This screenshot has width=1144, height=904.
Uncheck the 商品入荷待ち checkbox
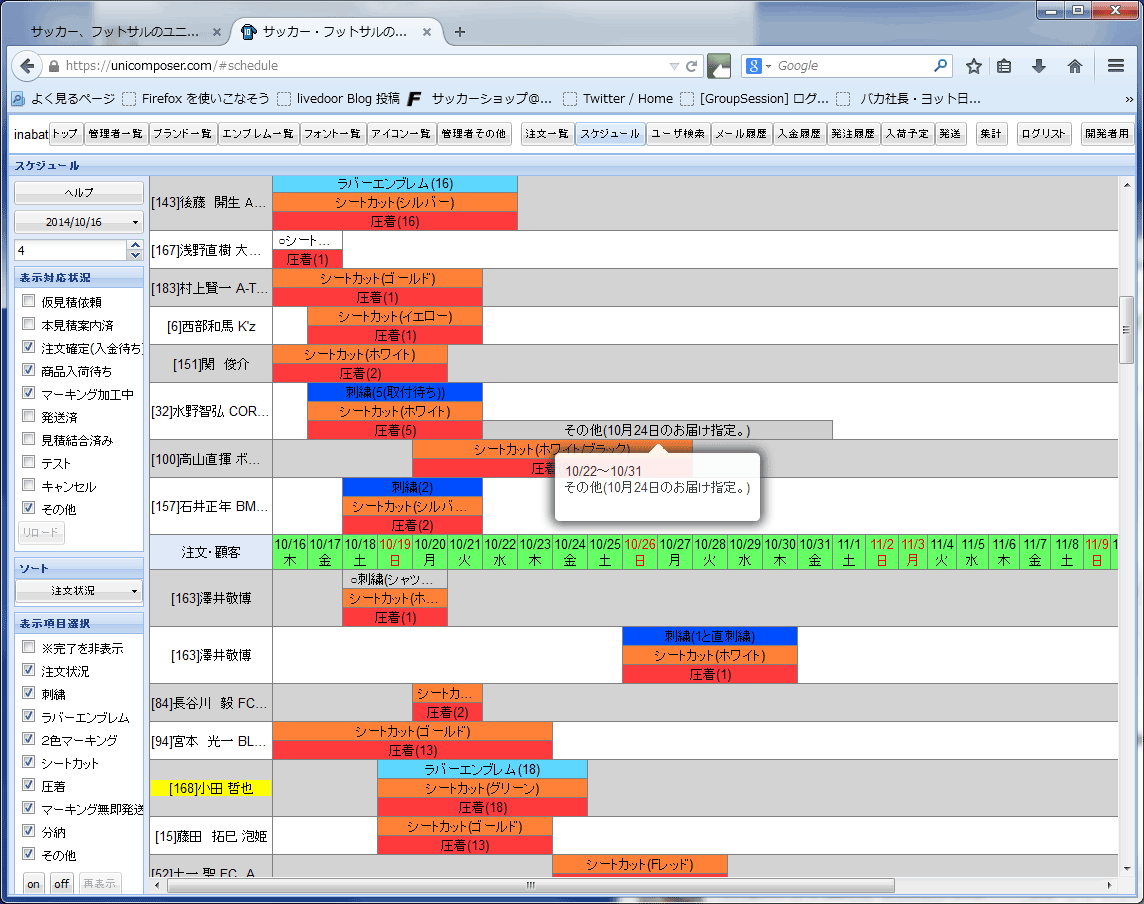tap(29, 371)
